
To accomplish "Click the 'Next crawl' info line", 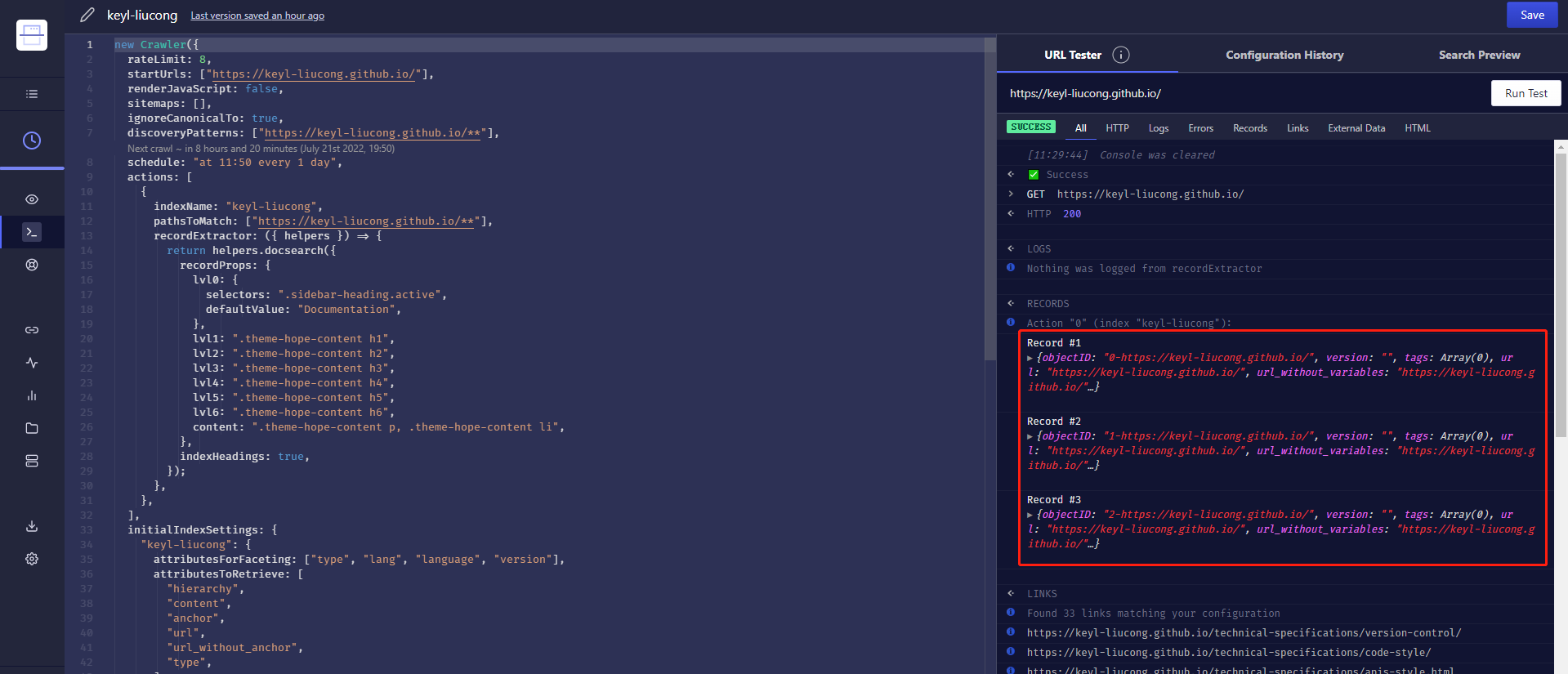I will (261, 149).
